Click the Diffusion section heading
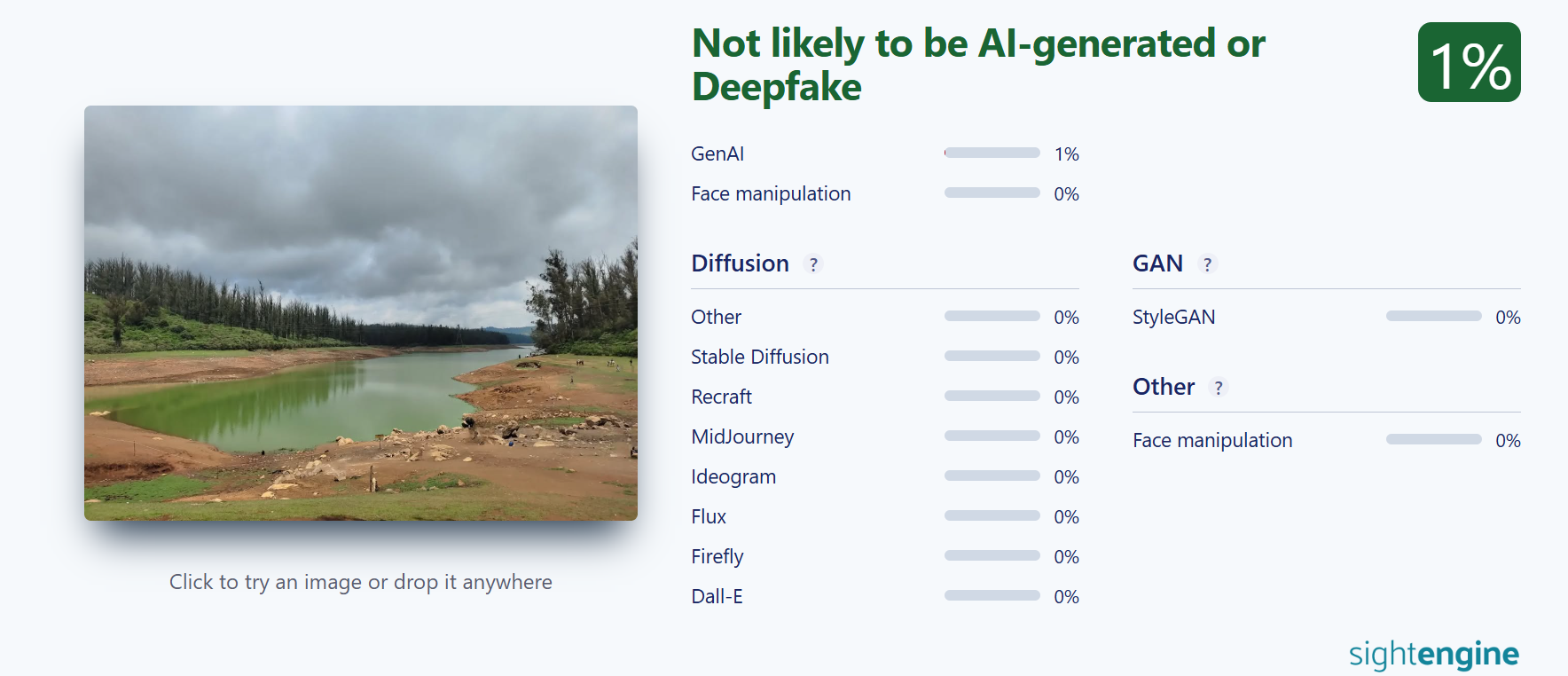 [x=740, y=263]
